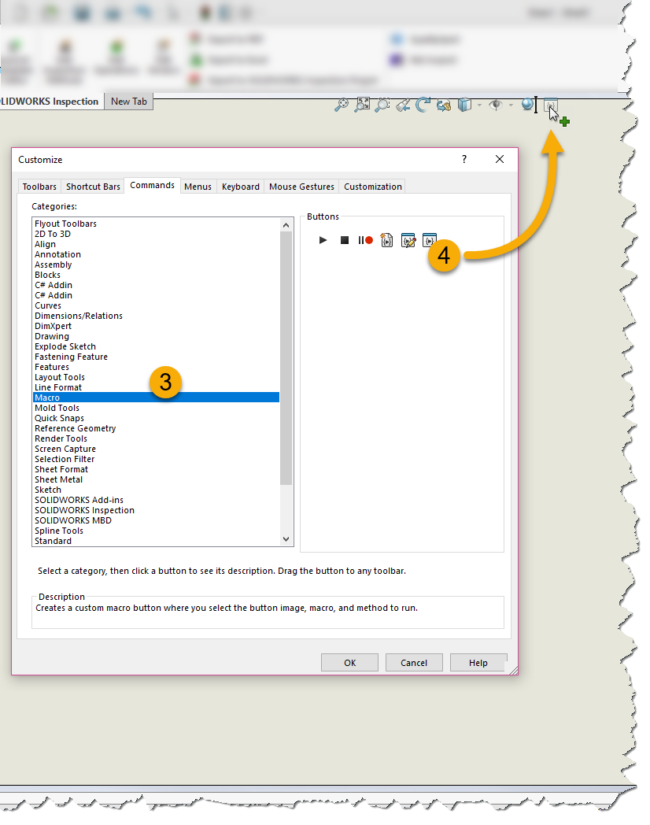Screen dimensions: 650x825
Task: Open the New Tab document tab
Action: 128,101
